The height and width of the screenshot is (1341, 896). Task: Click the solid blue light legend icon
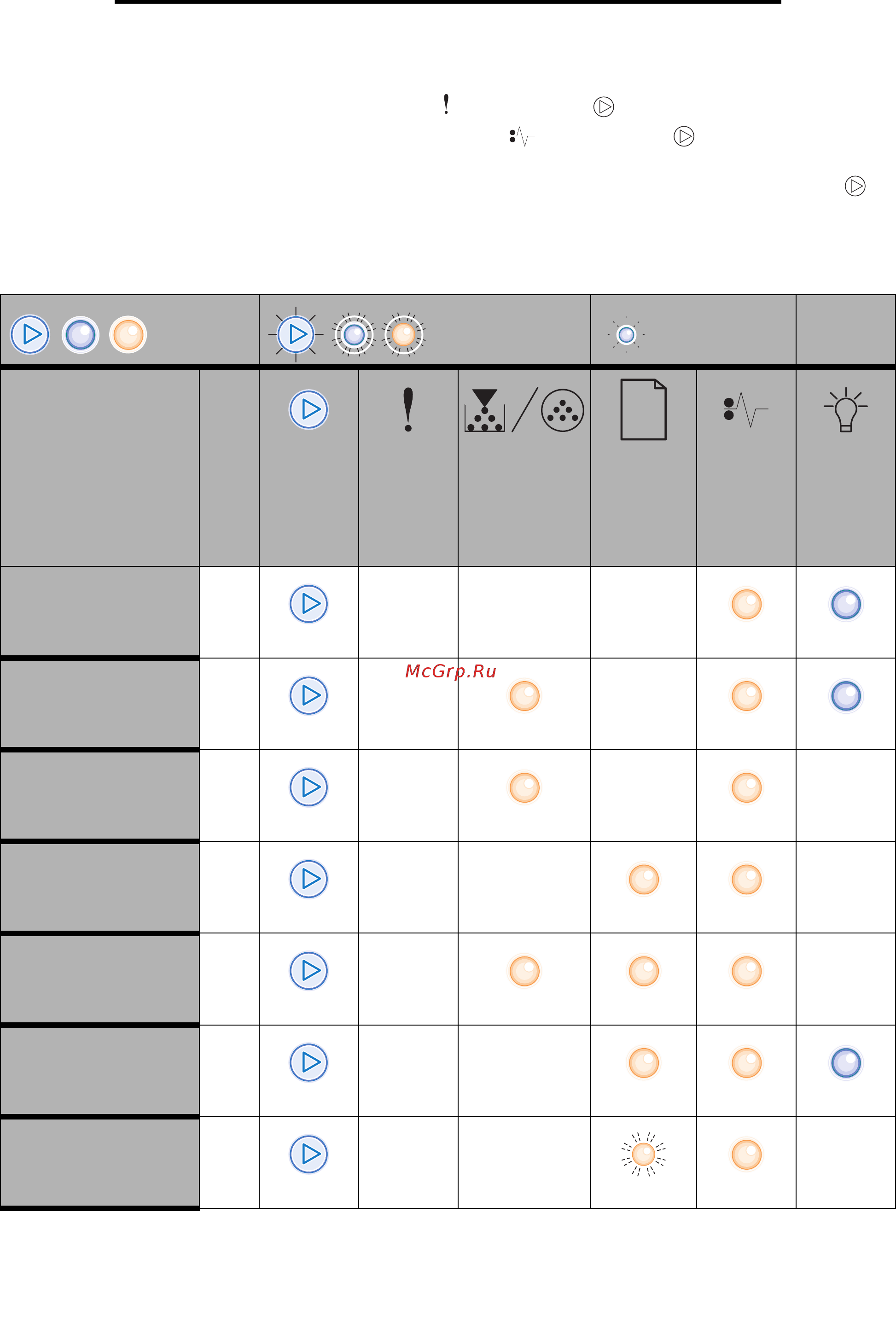(x=81, y=334)
